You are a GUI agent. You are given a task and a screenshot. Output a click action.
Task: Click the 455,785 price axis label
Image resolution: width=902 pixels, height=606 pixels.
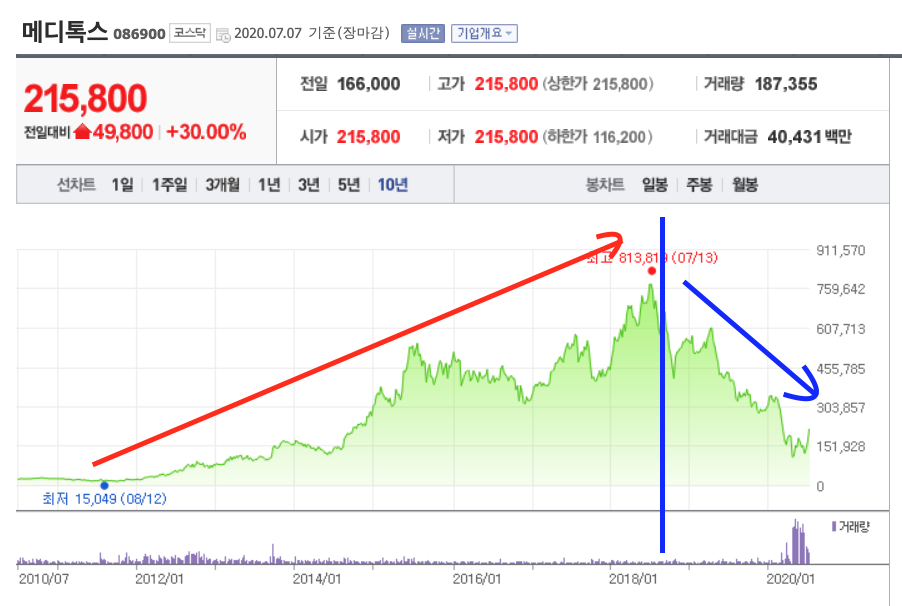click(x=840, y=369)
